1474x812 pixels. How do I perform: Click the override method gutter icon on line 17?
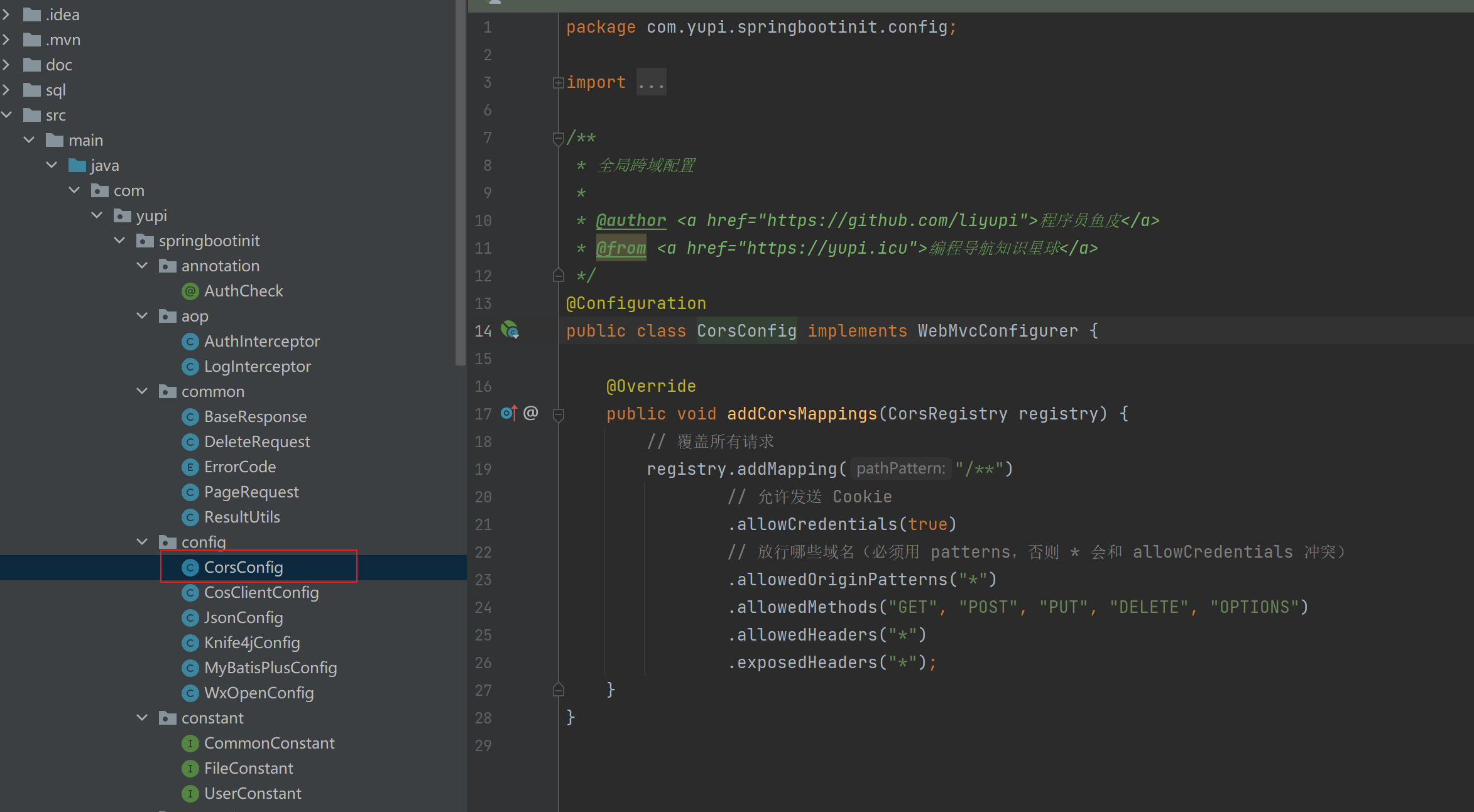pyautogui.click(x=508, y=413)
